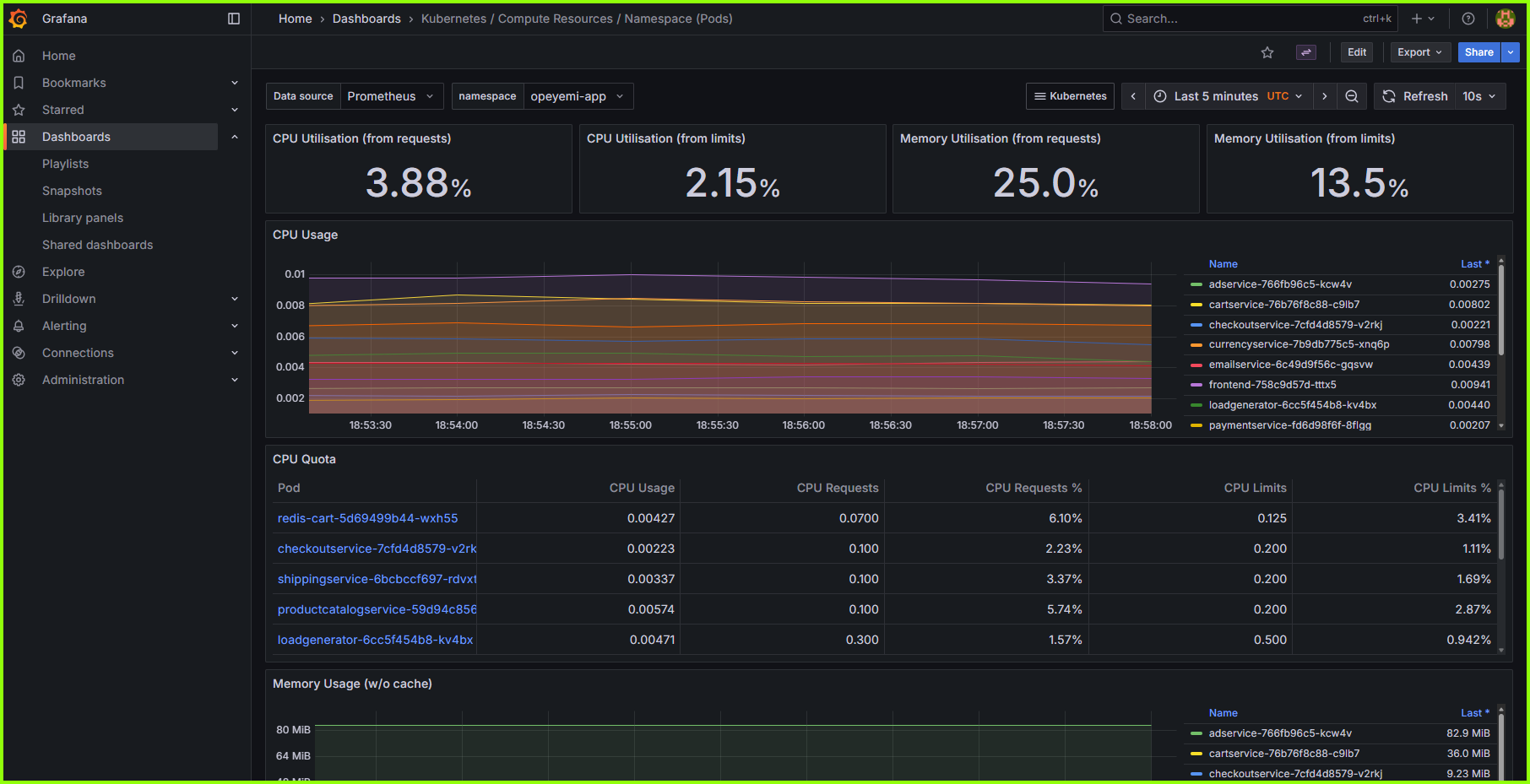Click the Edit dashboard button

tap(1356, 51)
